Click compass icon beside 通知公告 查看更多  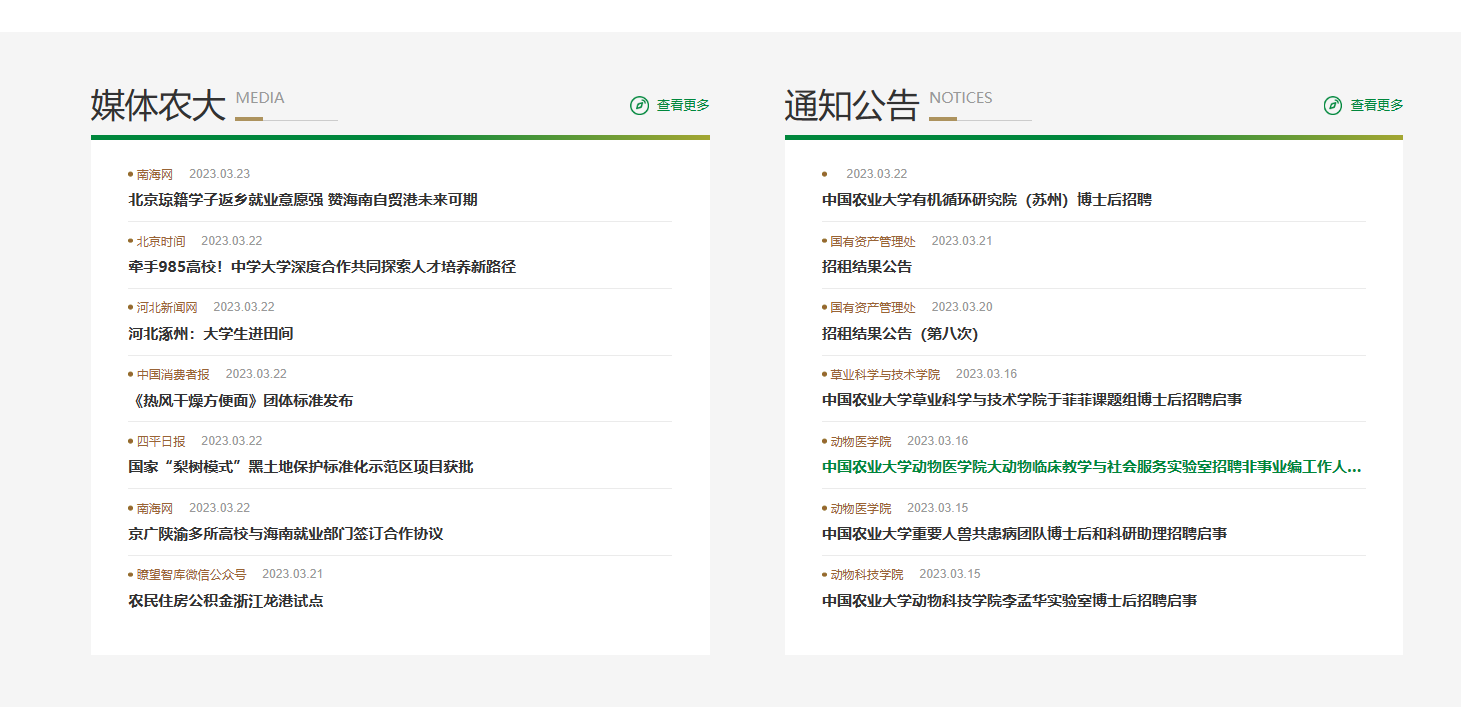click(1332, 105)
